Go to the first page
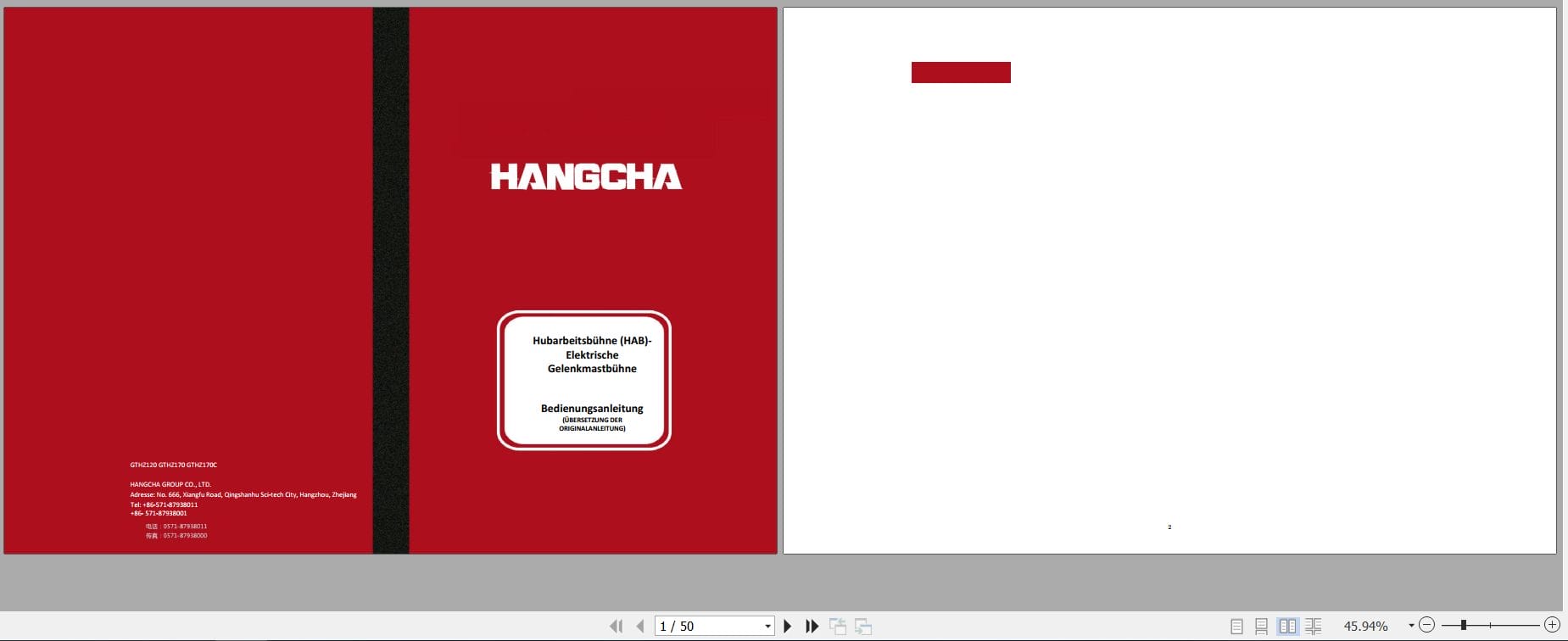 tap(616, 626)
